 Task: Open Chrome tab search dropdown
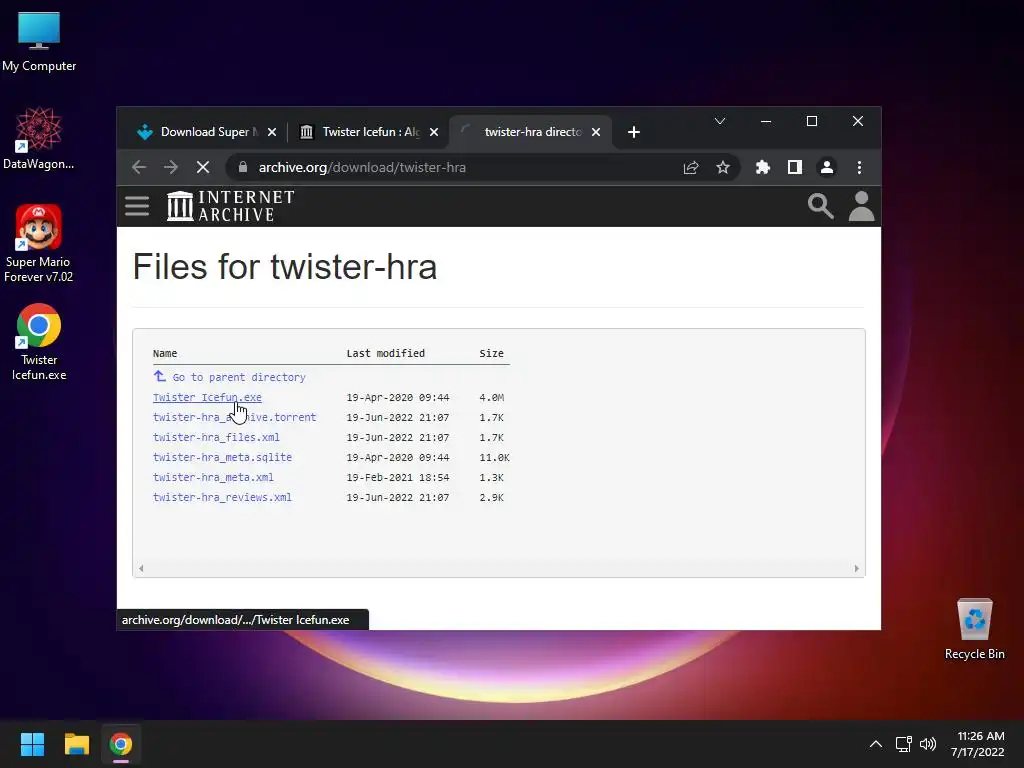(720, 121)
